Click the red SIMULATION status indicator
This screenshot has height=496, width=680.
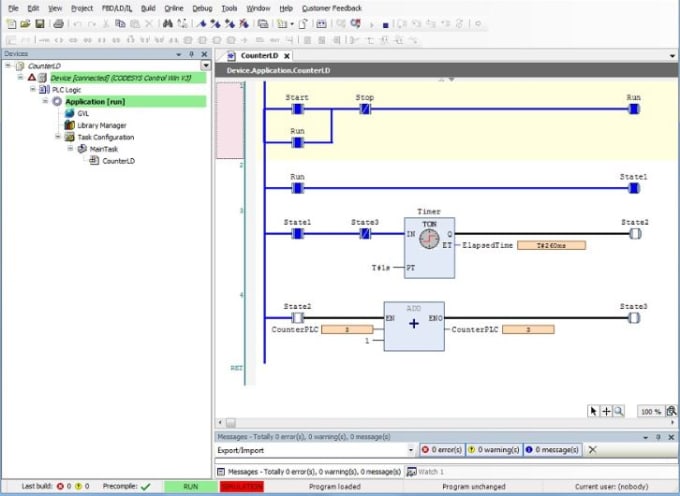tap(242, 486)
